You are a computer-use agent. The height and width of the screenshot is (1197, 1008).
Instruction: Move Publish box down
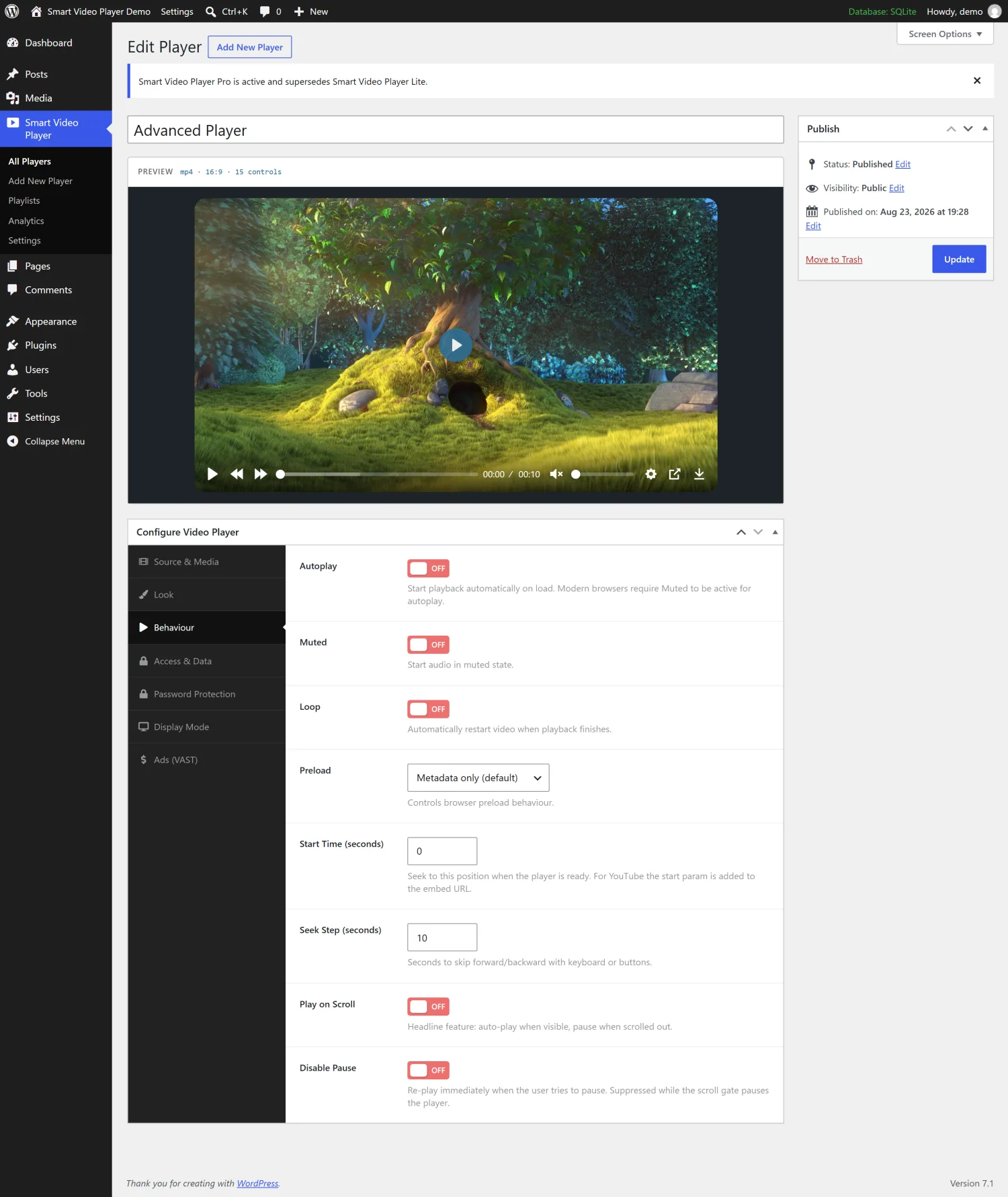tap(968, 129)
